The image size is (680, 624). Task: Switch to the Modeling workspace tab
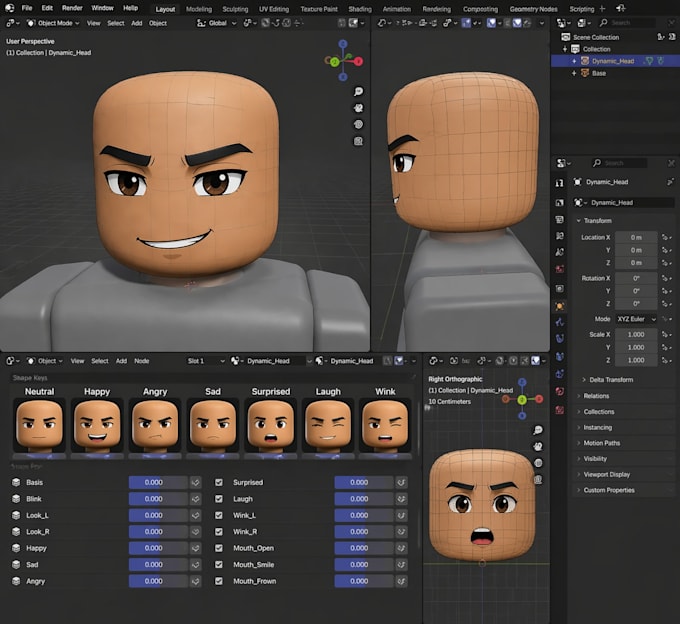point(199,9)
